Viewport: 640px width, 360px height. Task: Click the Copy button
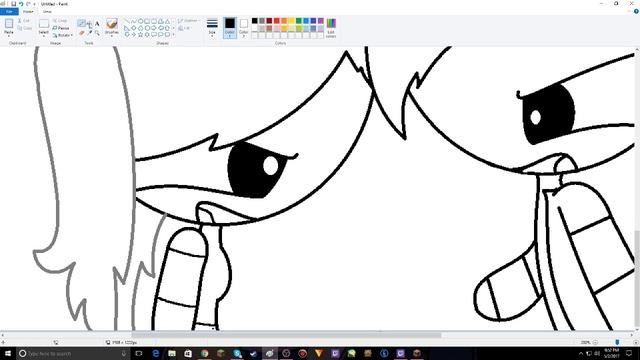click(x=24, y=28)
